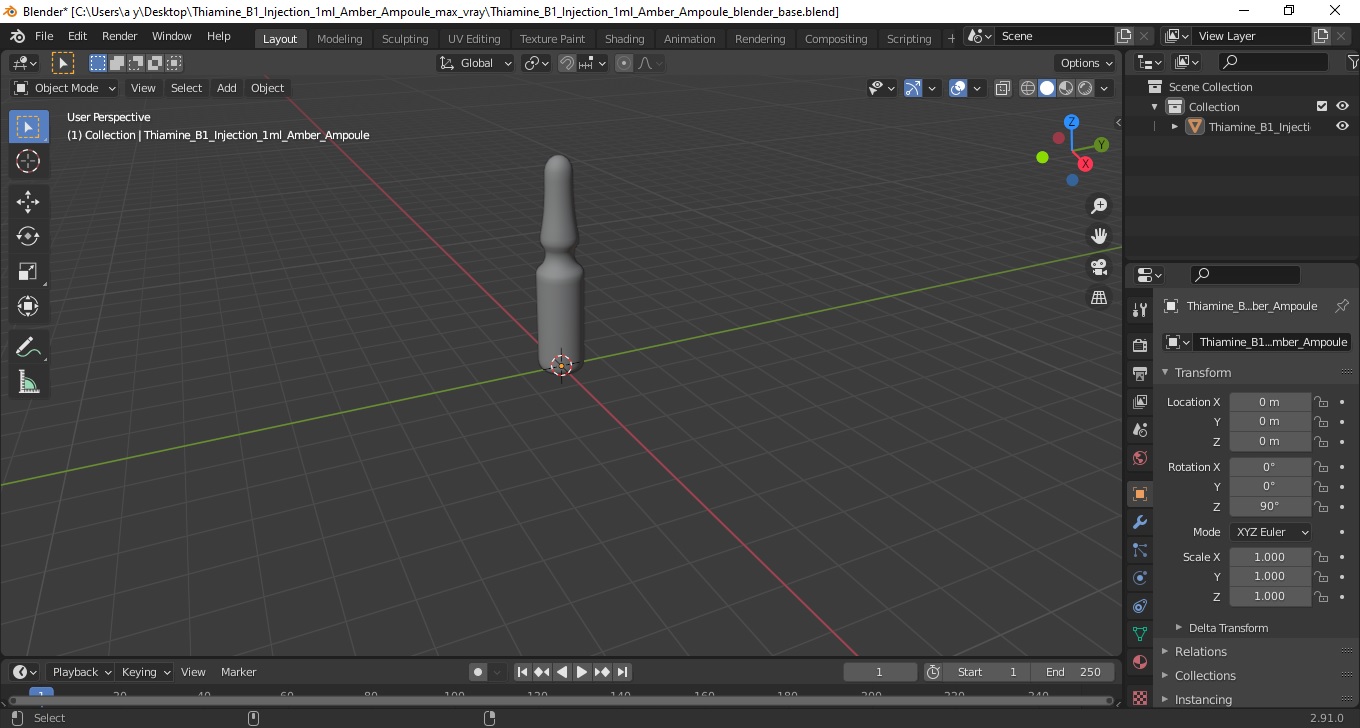Jump to the end frame
Viewport: 1360px width, 728px height.
click(622, 672)
